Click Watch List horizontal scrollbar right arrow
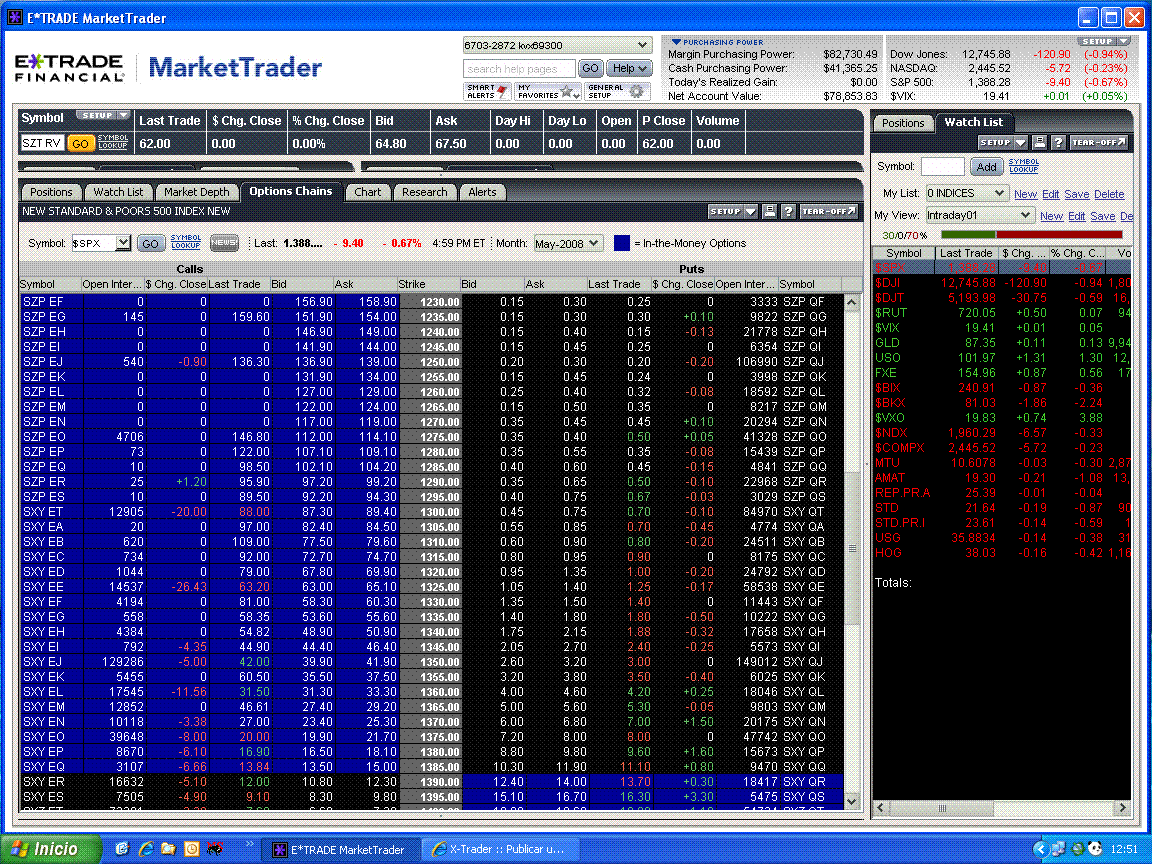Viewport: 1152px width, 864px height. 1122,807
